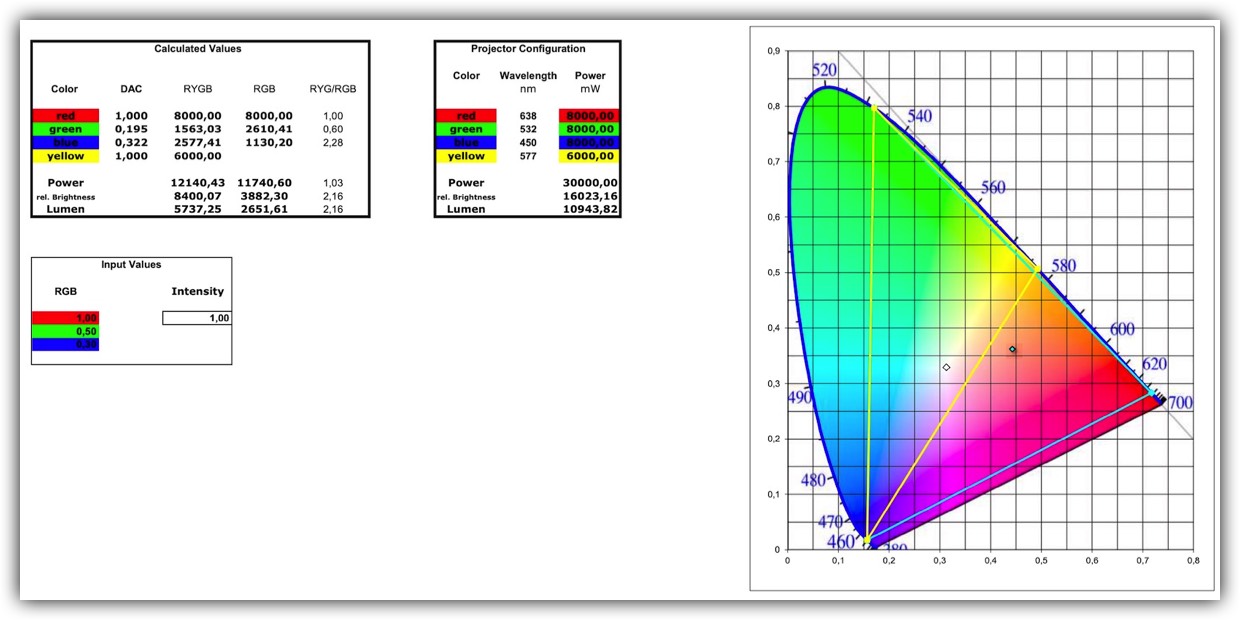Select the RYG/RGB ratio 2,28 for blue

tap(333, 143)
